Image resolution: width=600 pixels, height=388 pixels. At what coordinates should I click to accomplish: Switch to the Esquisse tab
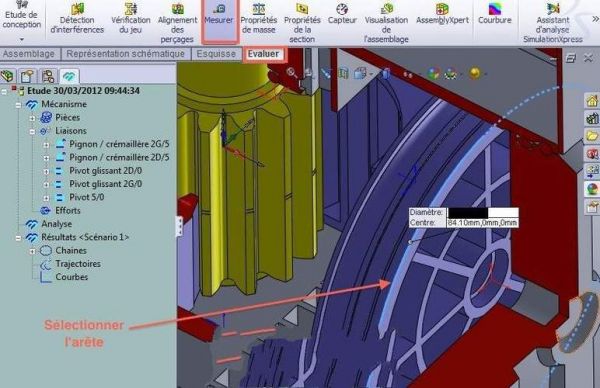216,54
